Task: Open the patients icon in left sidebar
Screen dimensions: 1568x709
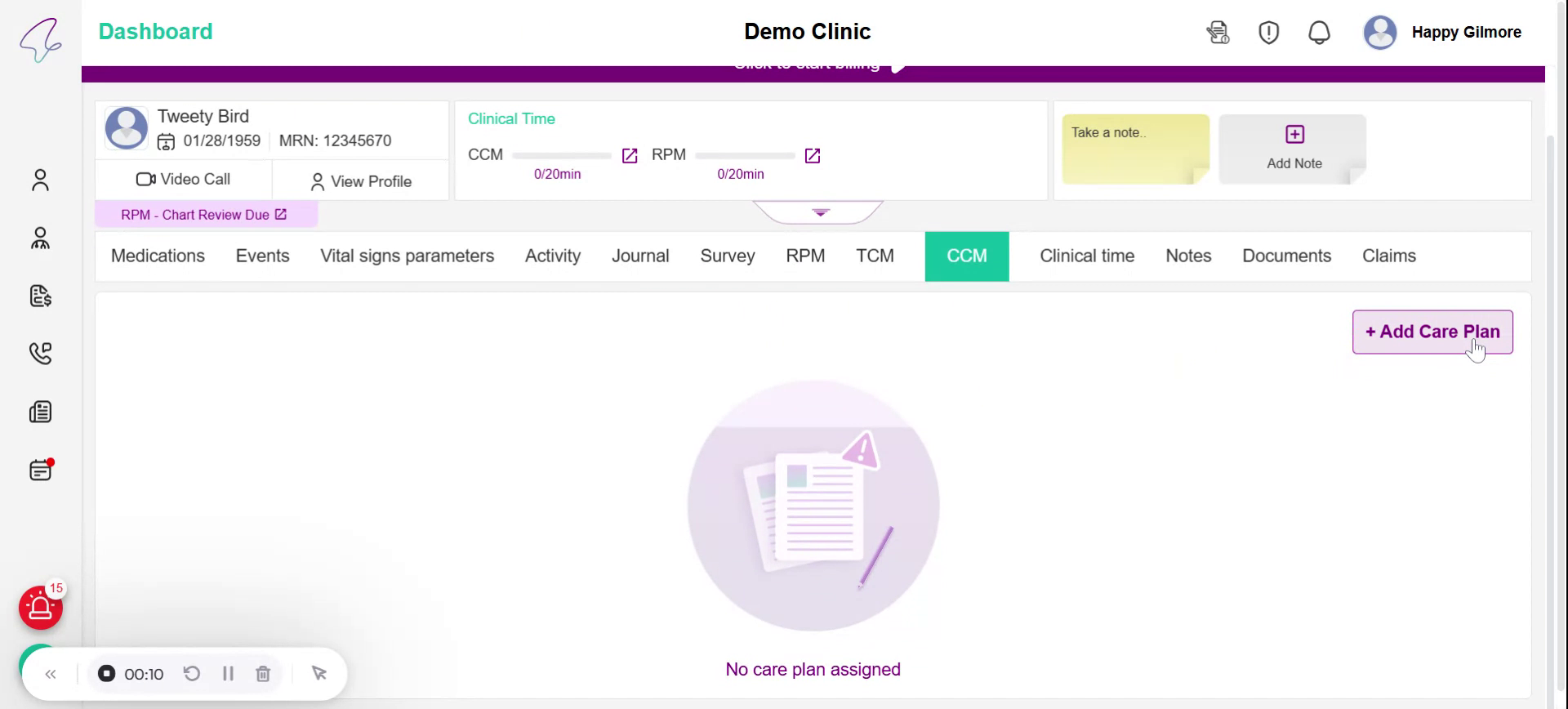Action: point(40,180)
